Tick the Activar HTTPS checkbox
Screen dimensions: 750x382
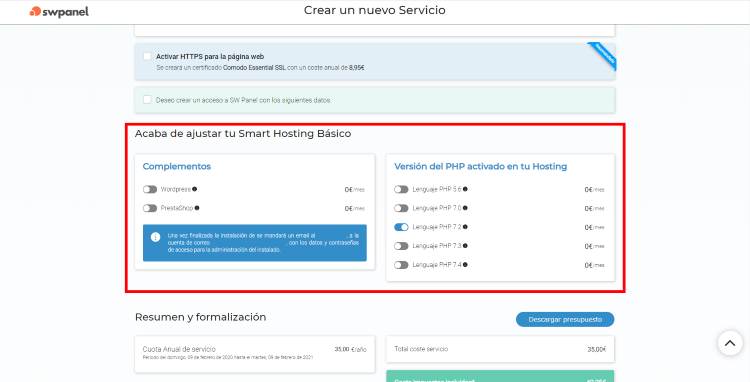pos(147,56)
